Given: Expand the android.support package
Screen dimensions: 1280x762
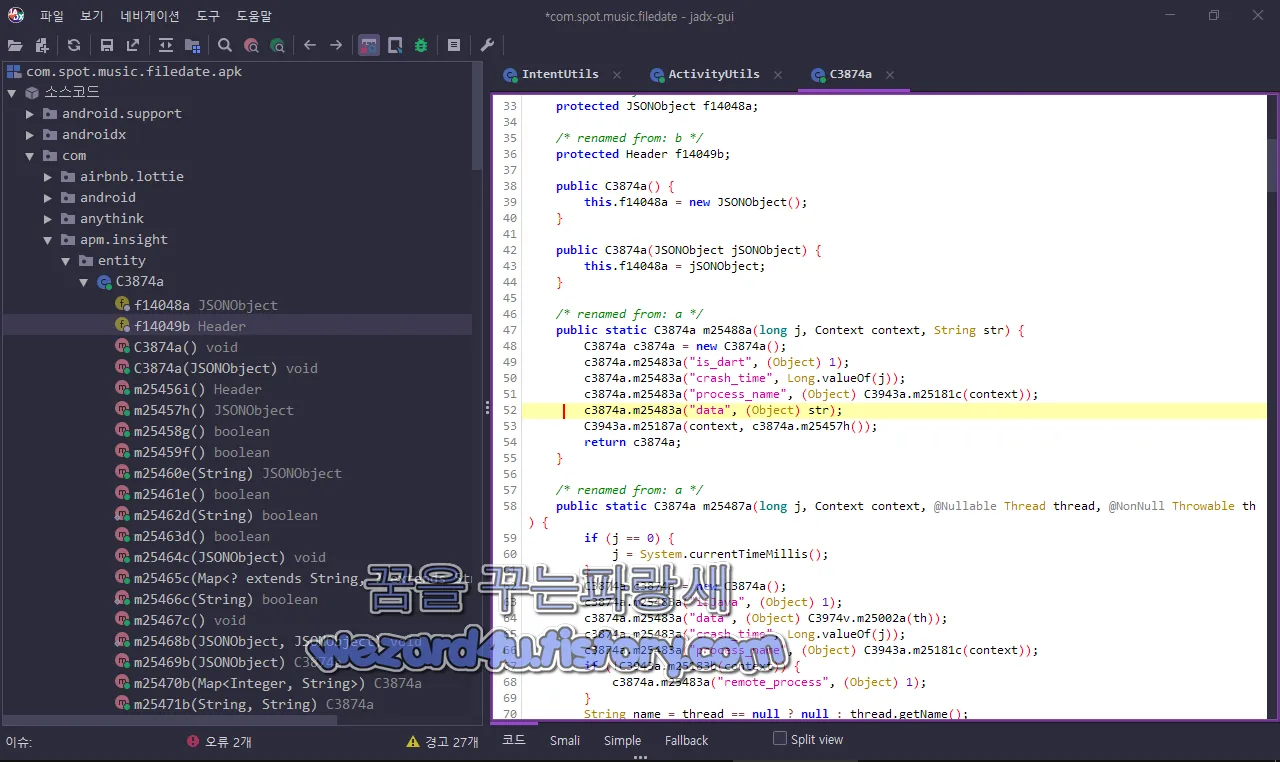Looking at the screenshot, I should (x=30, y=114).
